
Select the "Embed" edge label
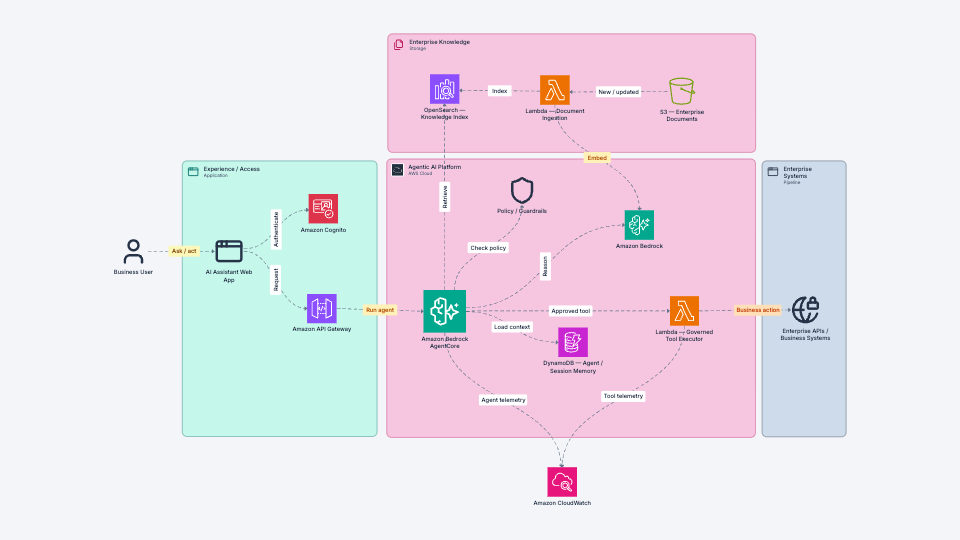tap(597, 158)
